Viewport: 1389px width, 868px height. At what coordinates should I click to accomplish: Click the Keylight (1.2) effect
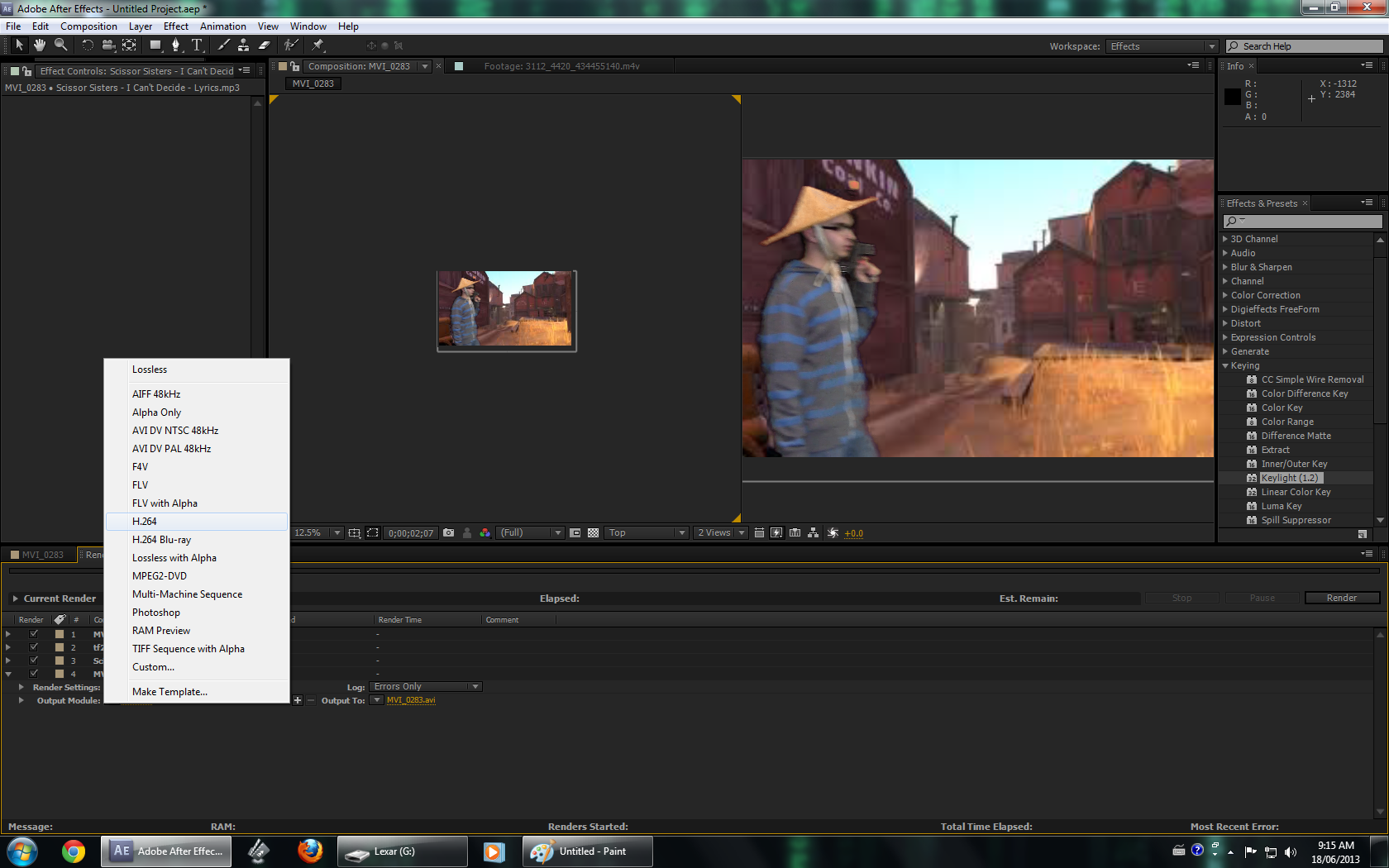point(1289,478)
